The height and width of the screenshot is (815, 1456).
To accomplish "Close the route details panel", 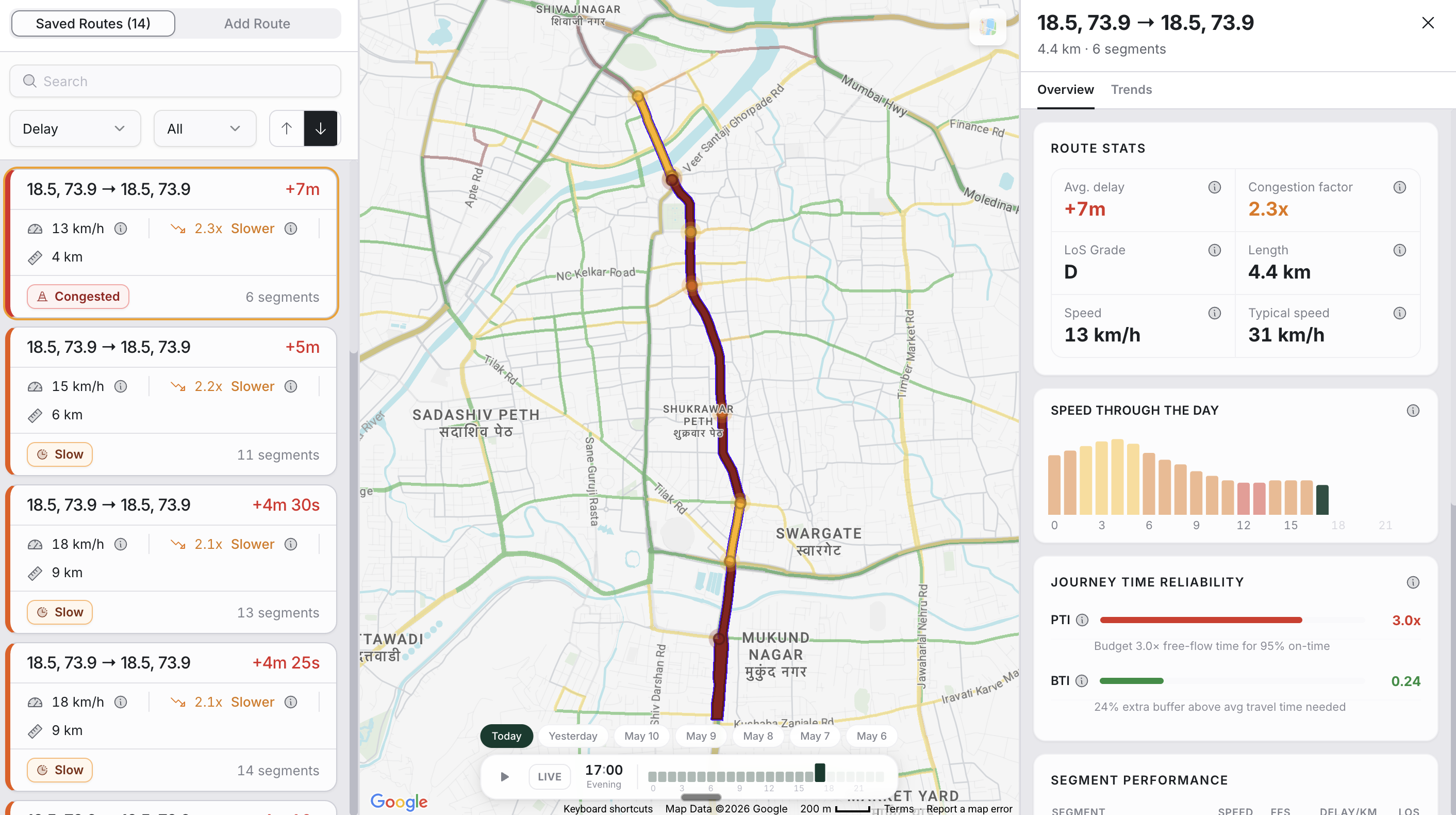I will [x=1428, y=23].
